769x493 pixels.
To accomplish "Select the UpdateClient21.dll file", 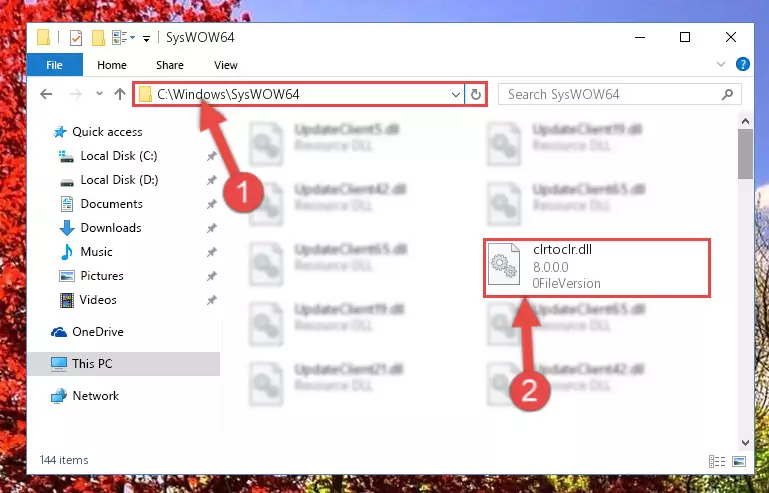I will (x=324, y=383).
